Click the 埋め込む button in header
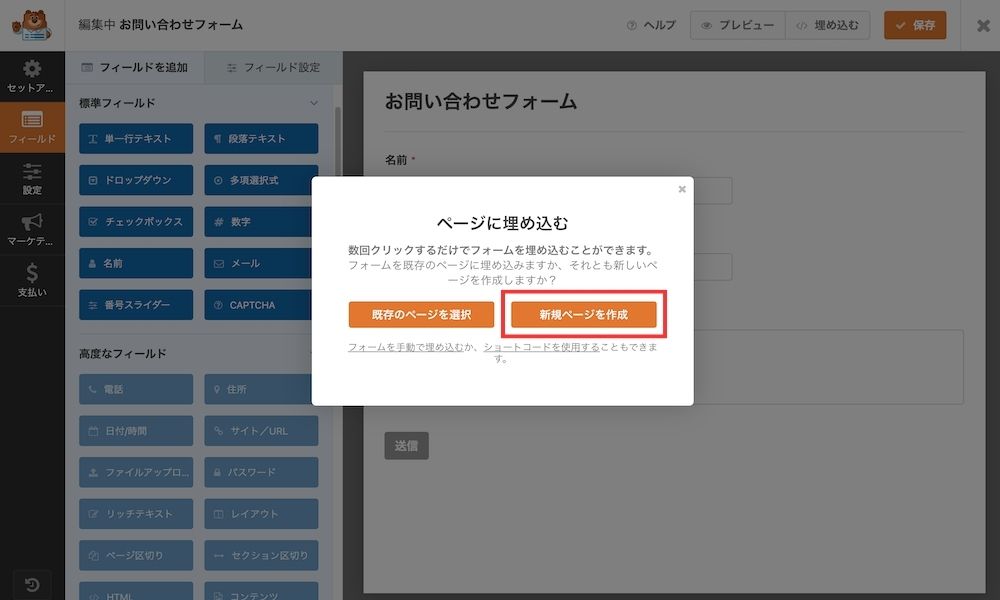The height and width of the screenshot is (600, 1000). point(827,26)
